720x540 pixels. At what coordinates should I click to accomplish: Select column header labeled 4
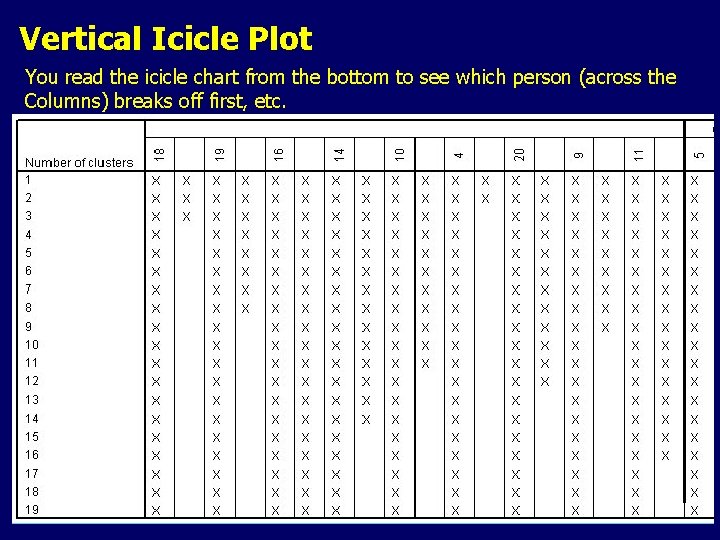click(x=459, y=155)
